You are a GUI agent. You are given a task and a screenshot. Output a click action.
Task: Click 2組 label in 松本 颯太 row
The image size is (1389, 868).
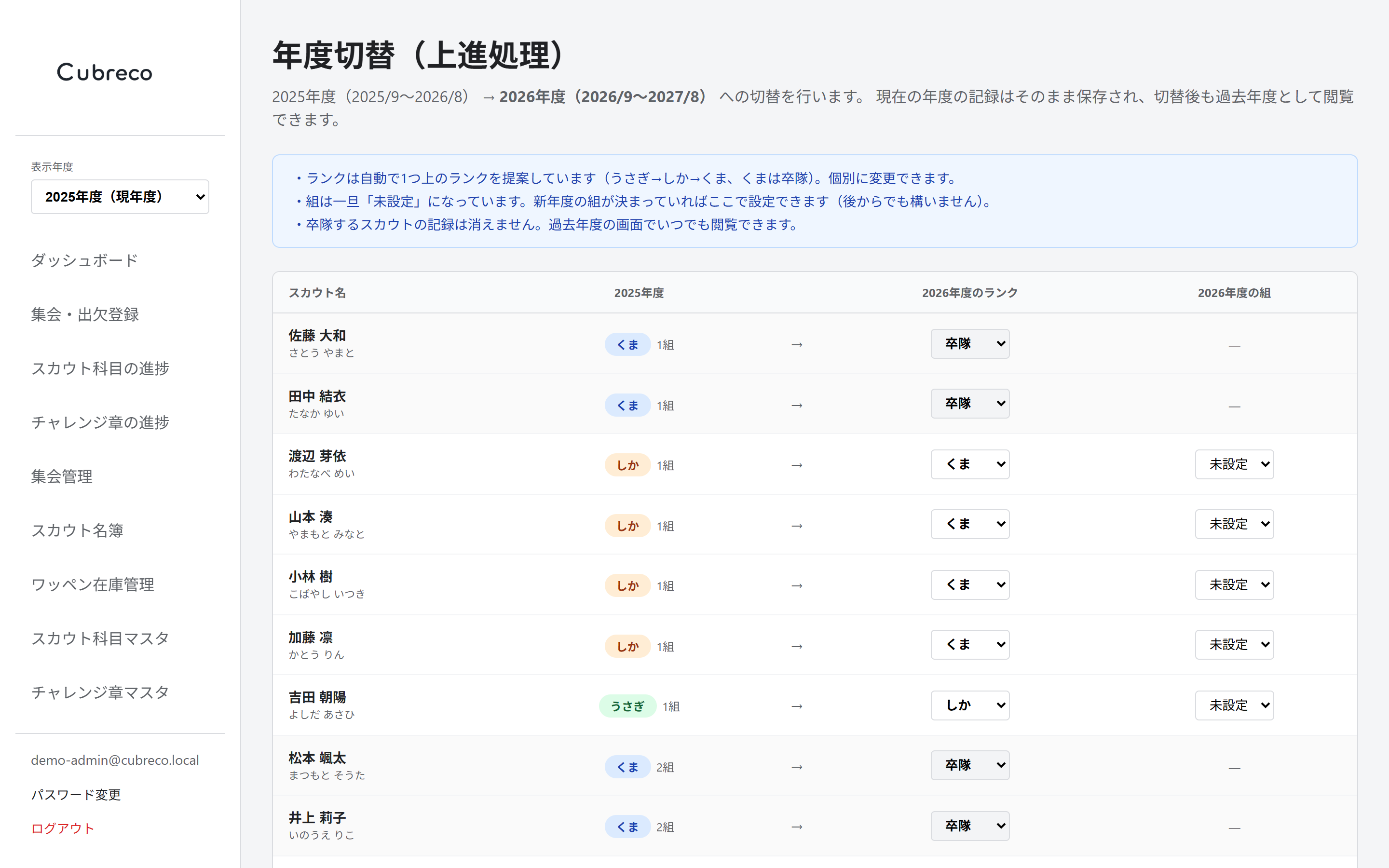[665, 768]
